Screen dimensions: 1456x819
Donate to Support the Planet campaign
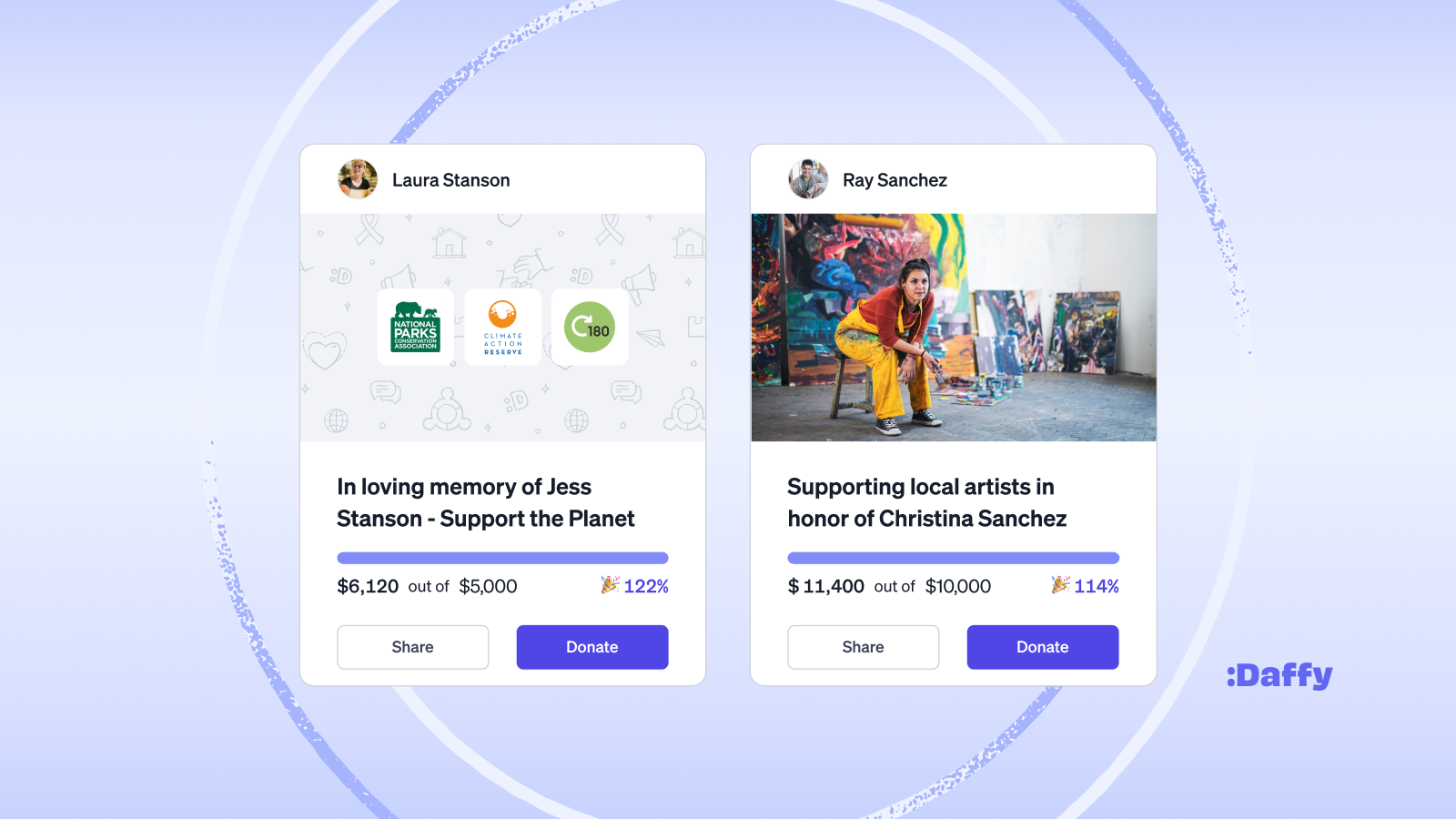click(x=592, y=647)
